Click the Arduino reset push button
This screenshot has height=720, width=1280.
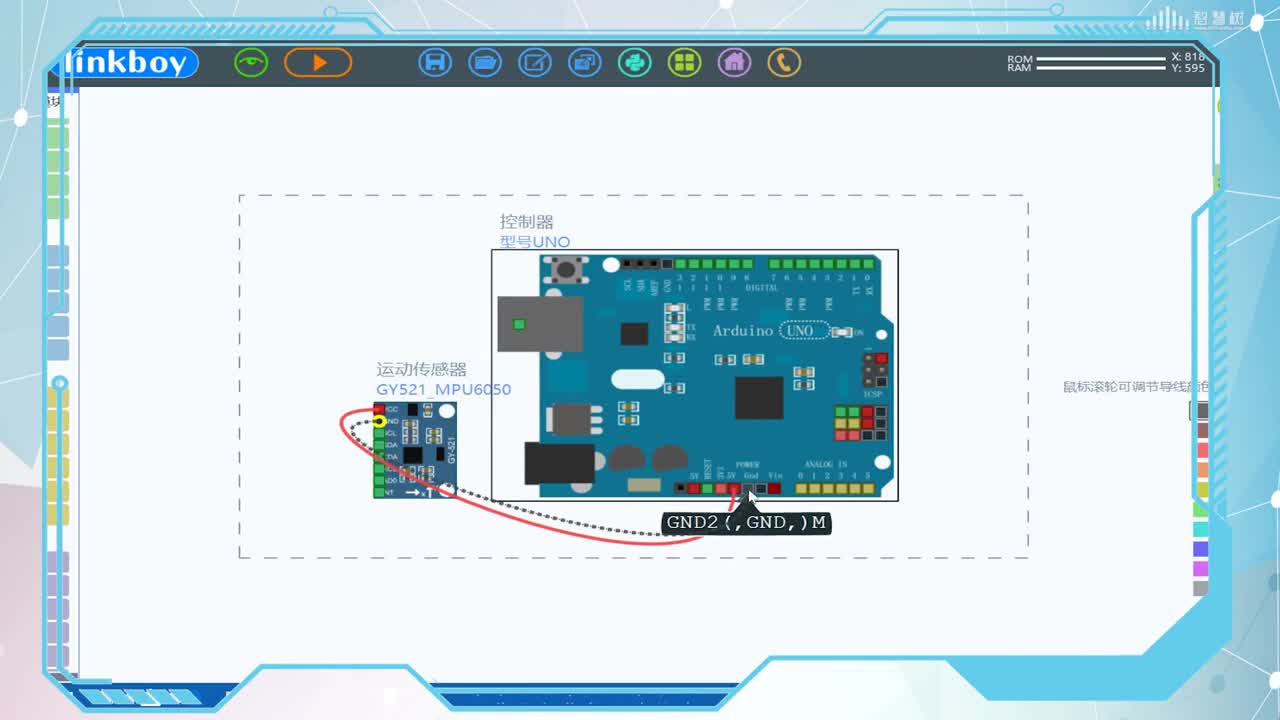point(568,268)
